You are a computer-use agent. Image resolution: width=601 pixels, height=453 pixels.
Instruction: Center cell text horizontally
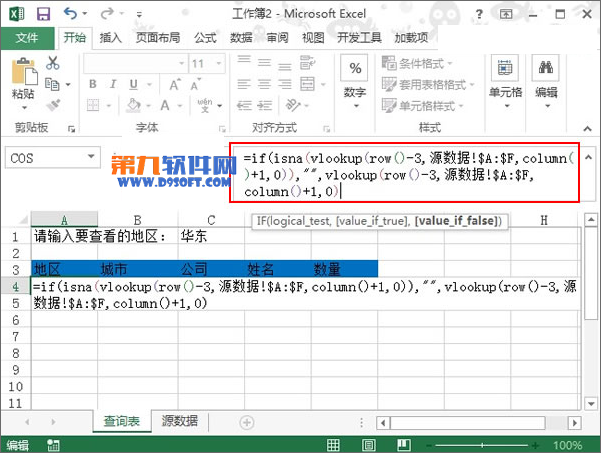264,84
